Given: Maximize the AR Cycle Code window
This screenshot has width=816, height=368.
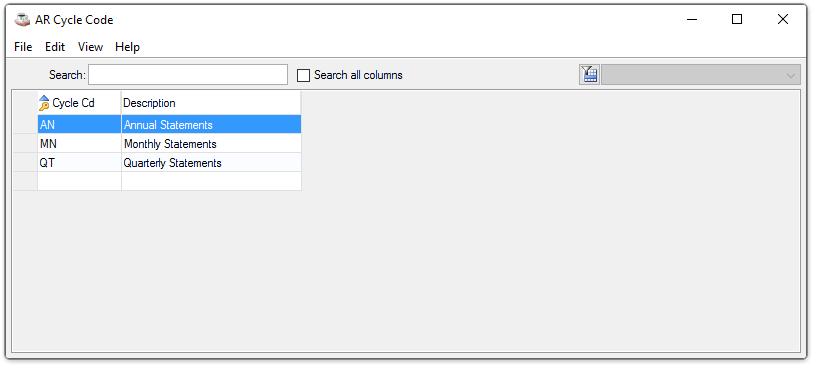Looking at the screenshot, I should pos(737,19).
